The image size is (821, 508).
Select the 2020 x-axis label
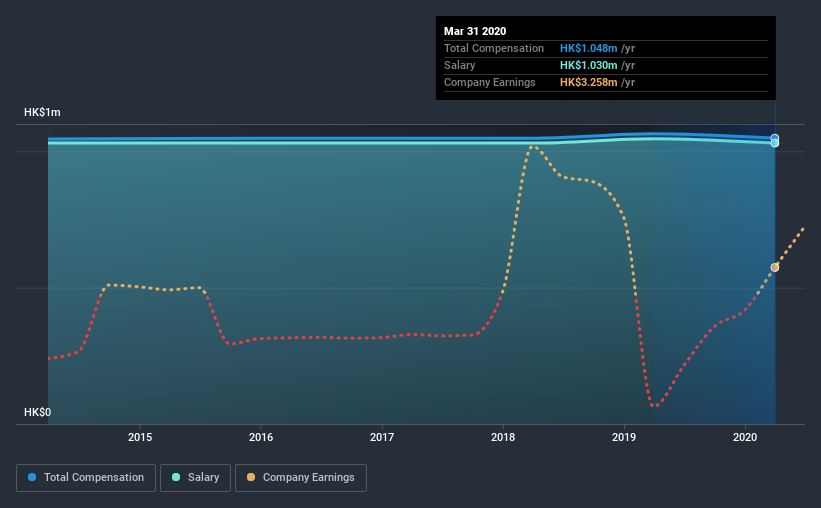(x=745, y=437)
